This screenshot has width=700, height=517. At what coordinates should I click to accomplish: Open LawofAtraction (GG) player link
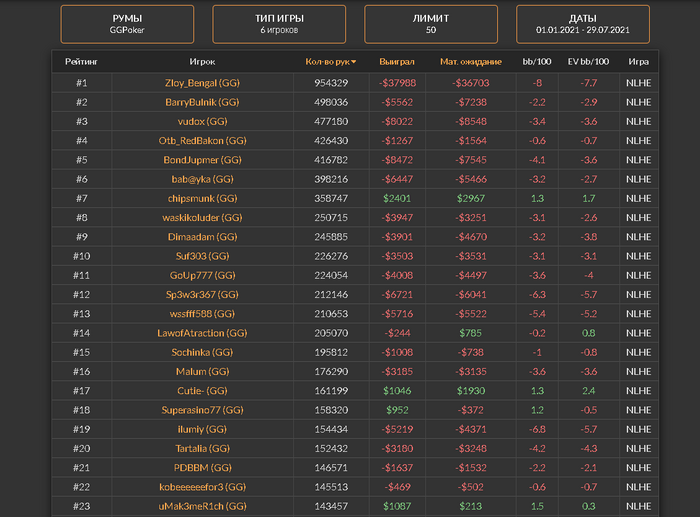point(202,333)
